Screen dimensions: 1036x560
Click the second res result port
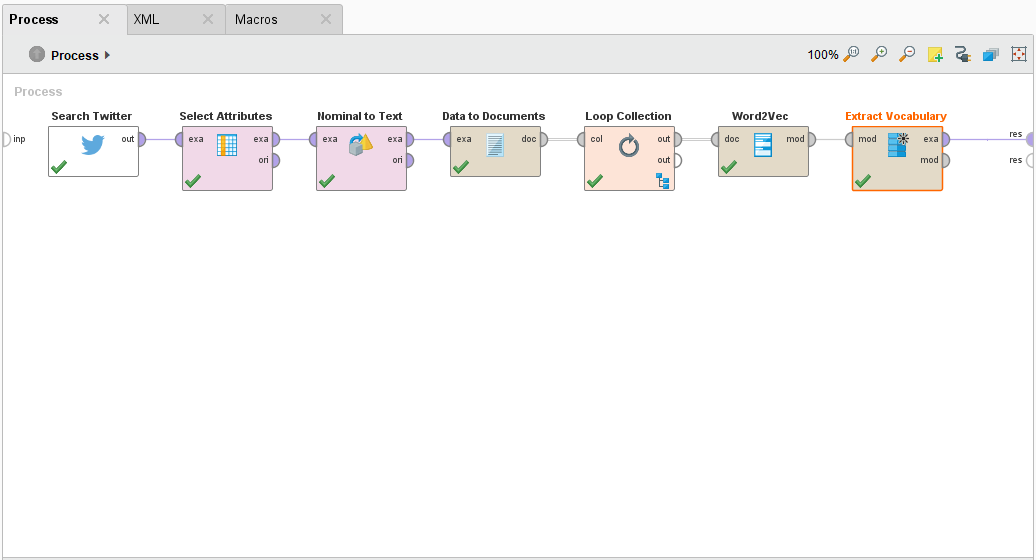click(1031, 160)
